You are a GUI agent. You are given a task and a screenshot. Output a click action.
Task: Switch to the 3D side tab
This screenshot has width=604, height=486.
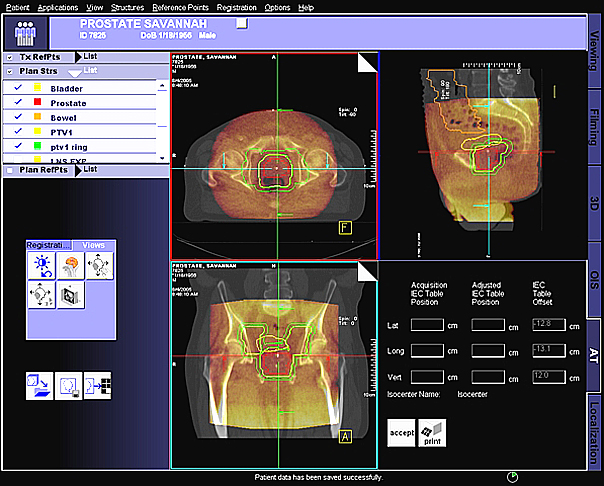[x=594, y=203]
